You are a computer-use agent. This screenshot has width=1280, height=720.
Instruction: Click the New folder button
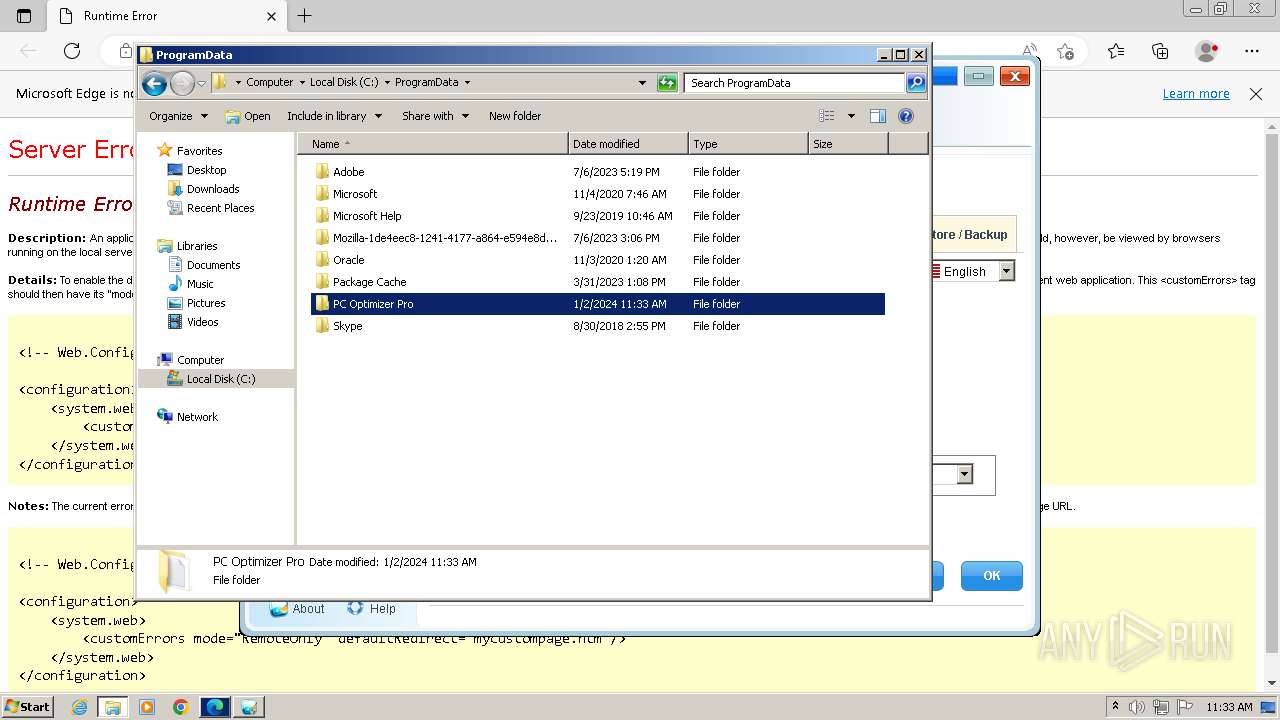click(x=515, y=116)
